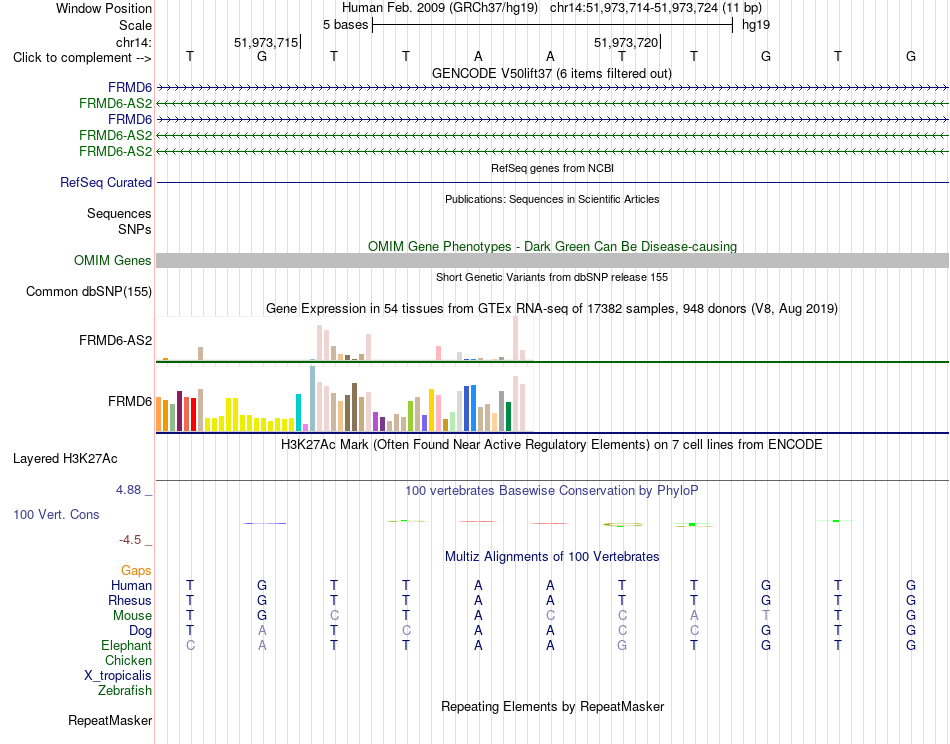Click the Chicken alignment row label
Image resolution: width=950 pixels, height=744 pixels.
(128, 660)
